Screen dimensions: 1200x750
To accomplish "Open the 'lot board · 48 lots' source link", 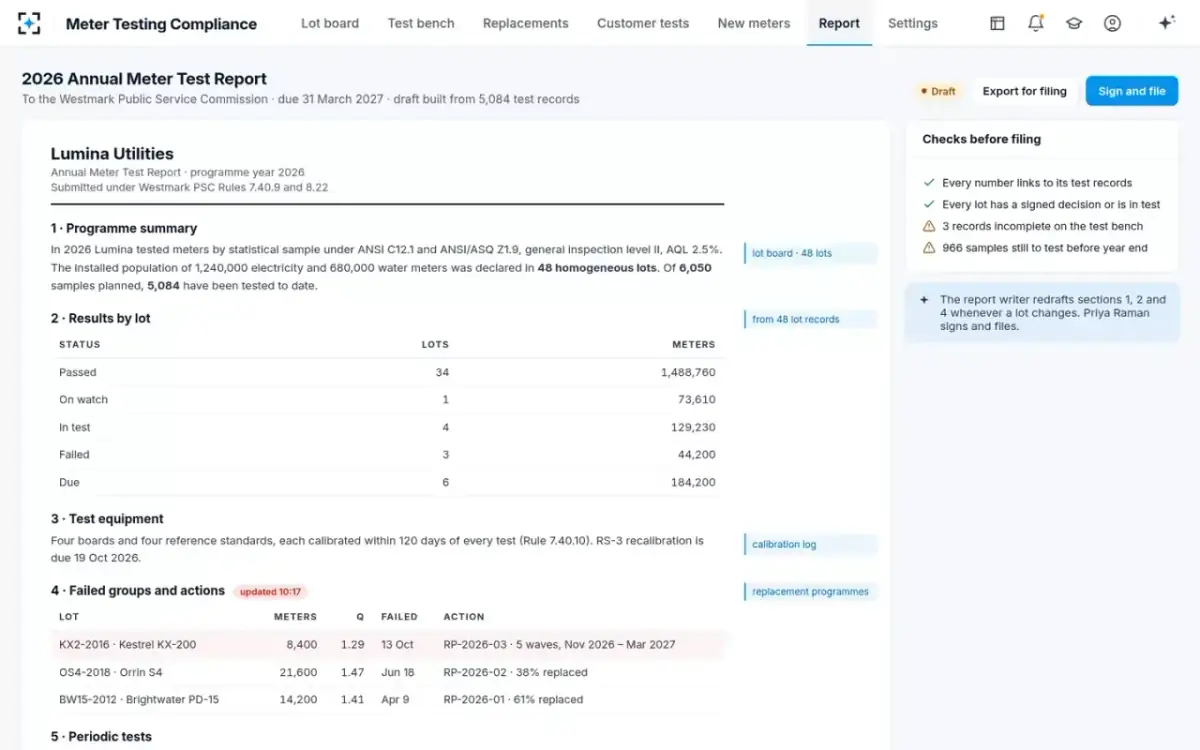I will click(810, 253).
